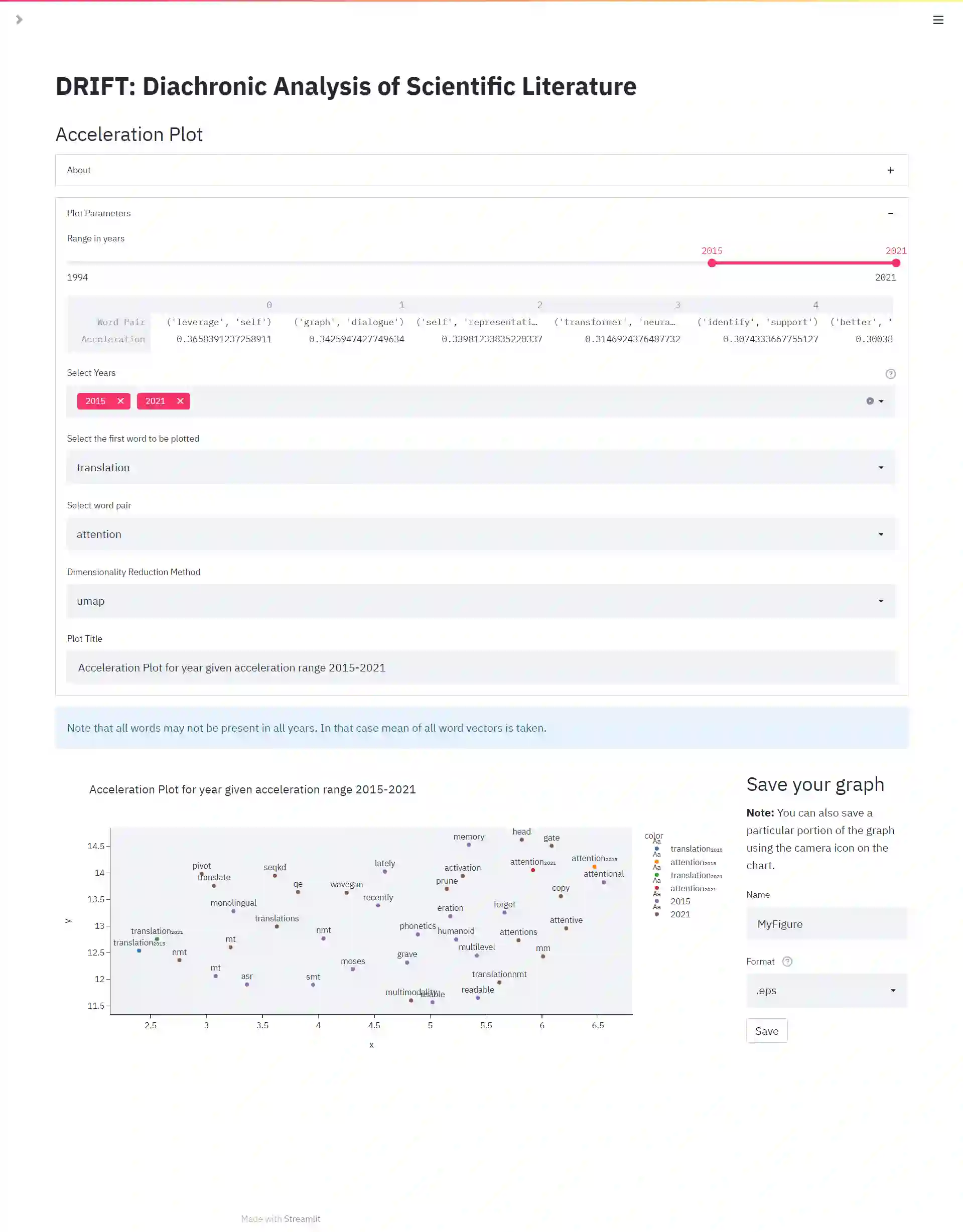Open the word pair dropdown showing attention

[480, 534]
